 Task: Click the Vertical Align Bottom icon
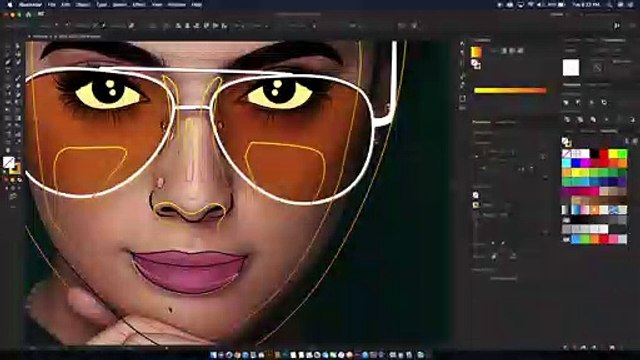click(x=224, y=26)
